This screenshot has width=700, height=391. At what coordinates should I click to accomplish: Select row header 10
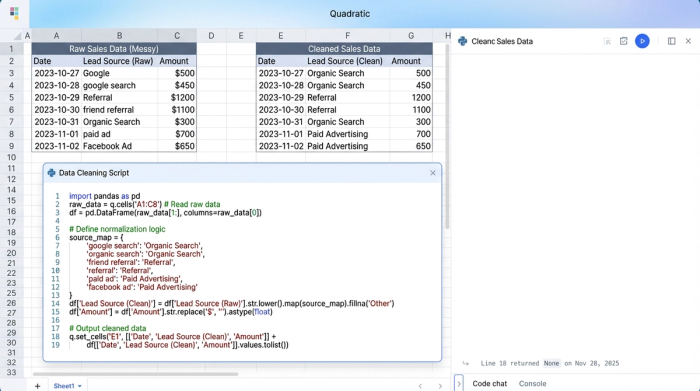pos(12,157)
